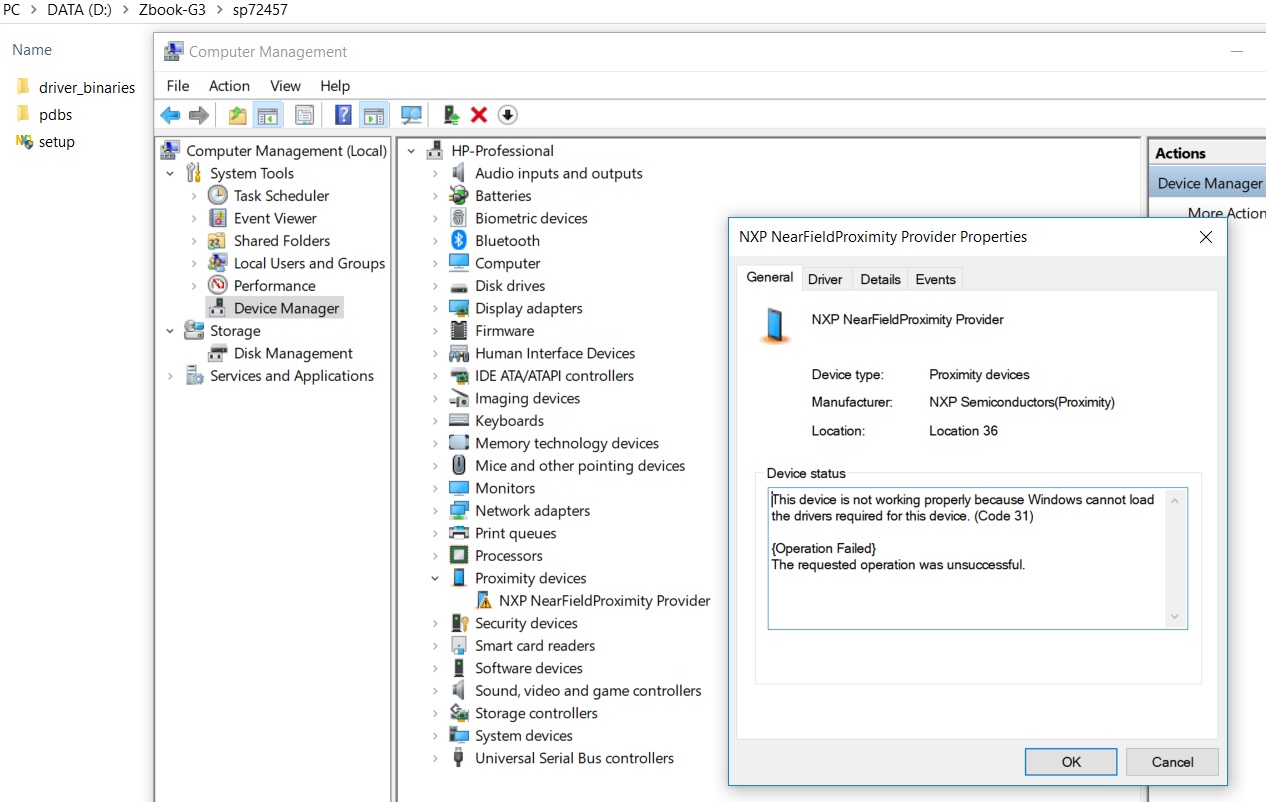Image resolution: width=1266 pixels, height=802 pixels.
Task: Expand the Network adapters category
Action: (x=435, y=511)
